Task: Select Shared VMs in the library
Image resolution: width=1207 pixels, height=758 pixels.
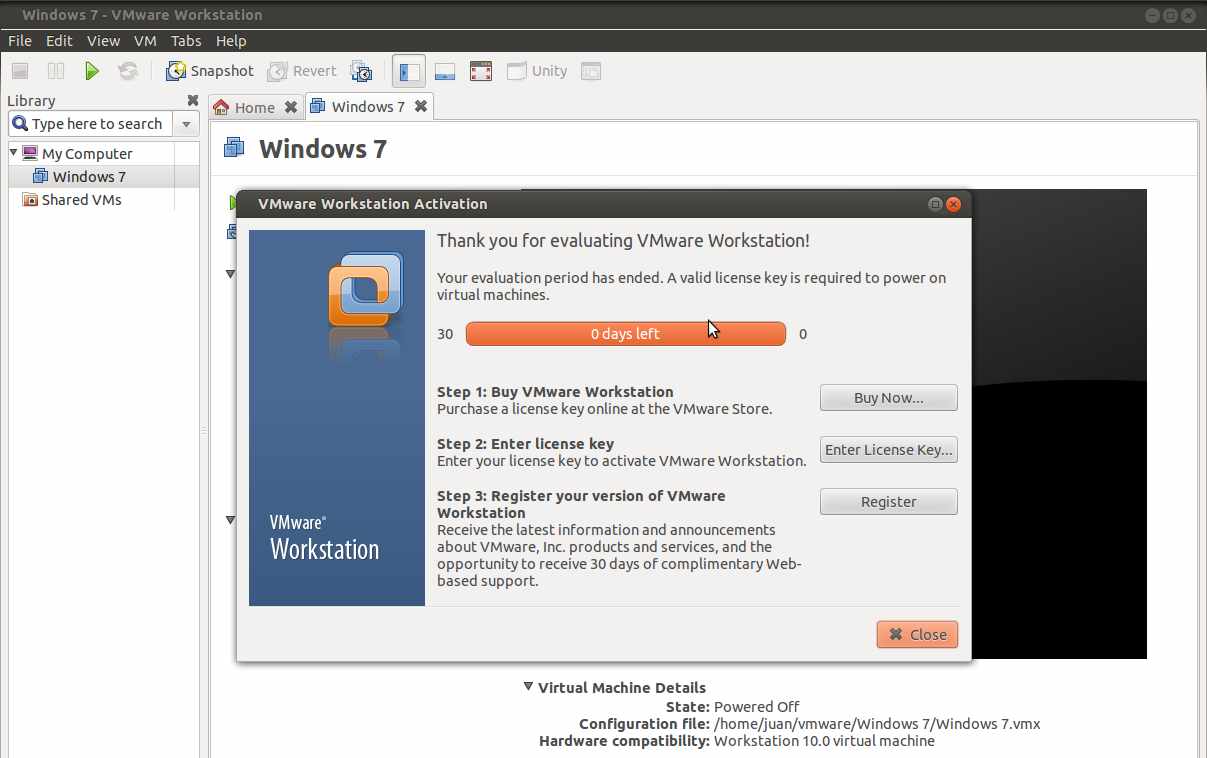Action: click(x=81, y=199)
